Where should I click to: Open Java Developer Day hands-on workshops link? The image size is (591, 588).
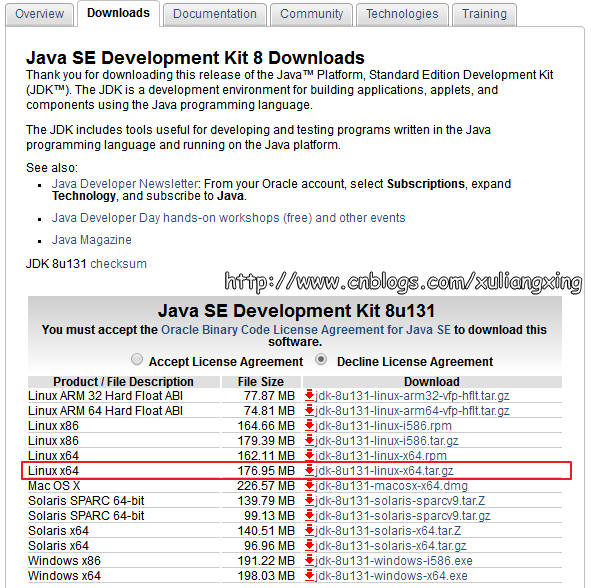[228, 218]
